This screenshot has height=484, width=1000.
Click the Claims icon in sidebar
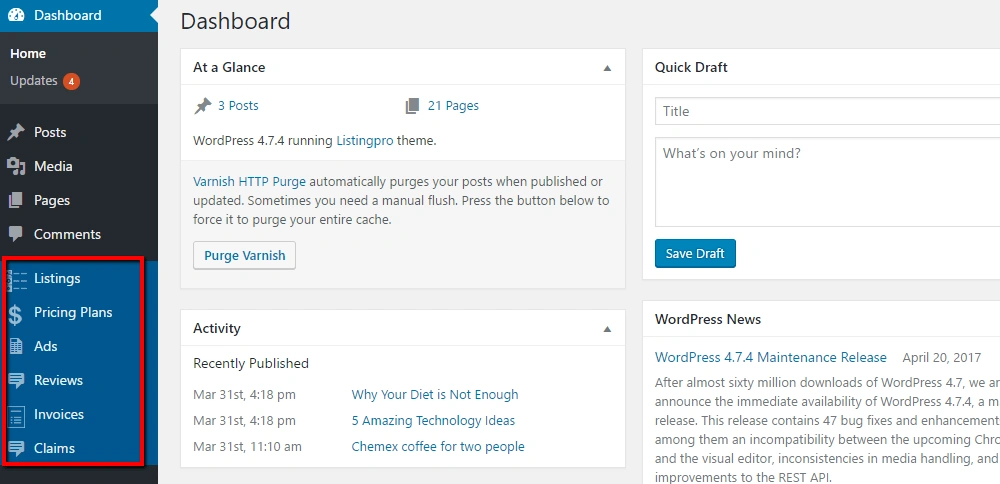[x=17, y=449]
